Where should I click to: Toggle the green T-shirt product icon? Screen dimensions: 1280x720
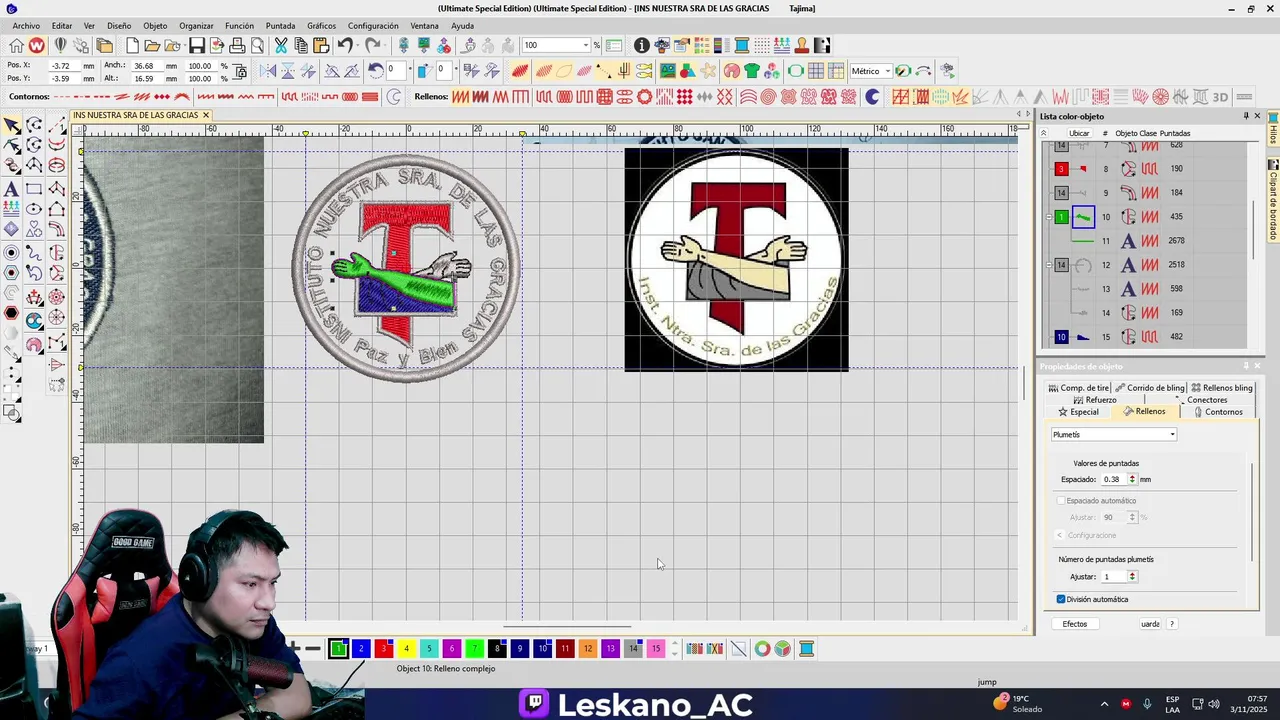click(752, 70)
